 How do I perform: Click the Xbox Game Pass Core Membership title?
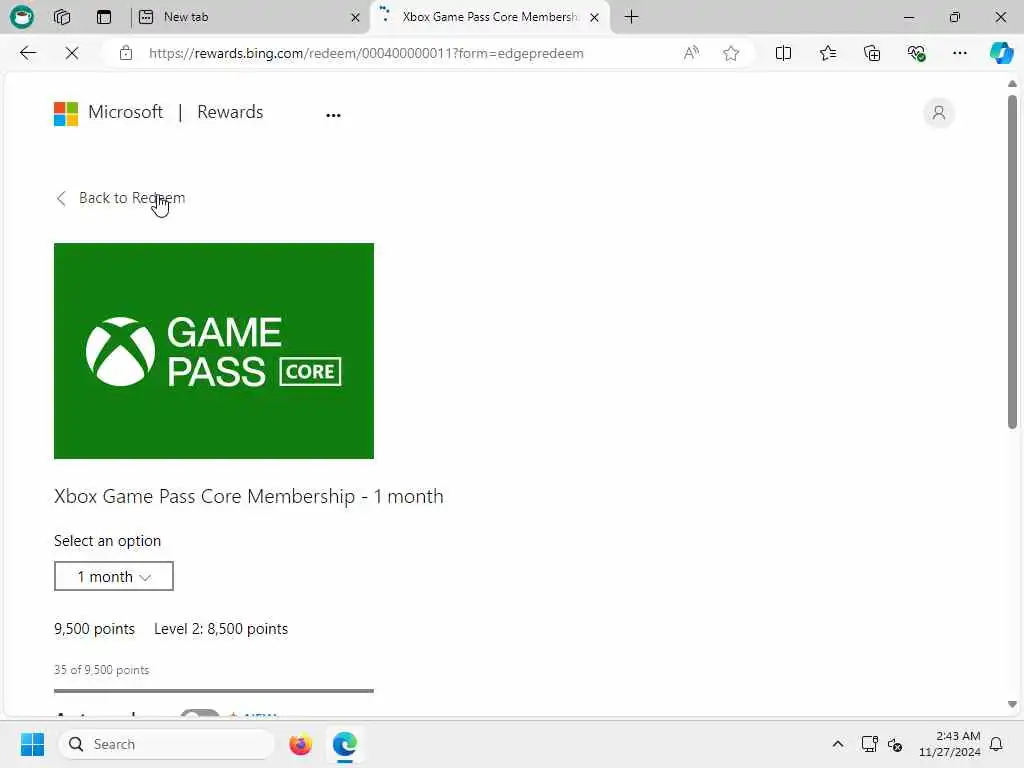coord(249,496)
